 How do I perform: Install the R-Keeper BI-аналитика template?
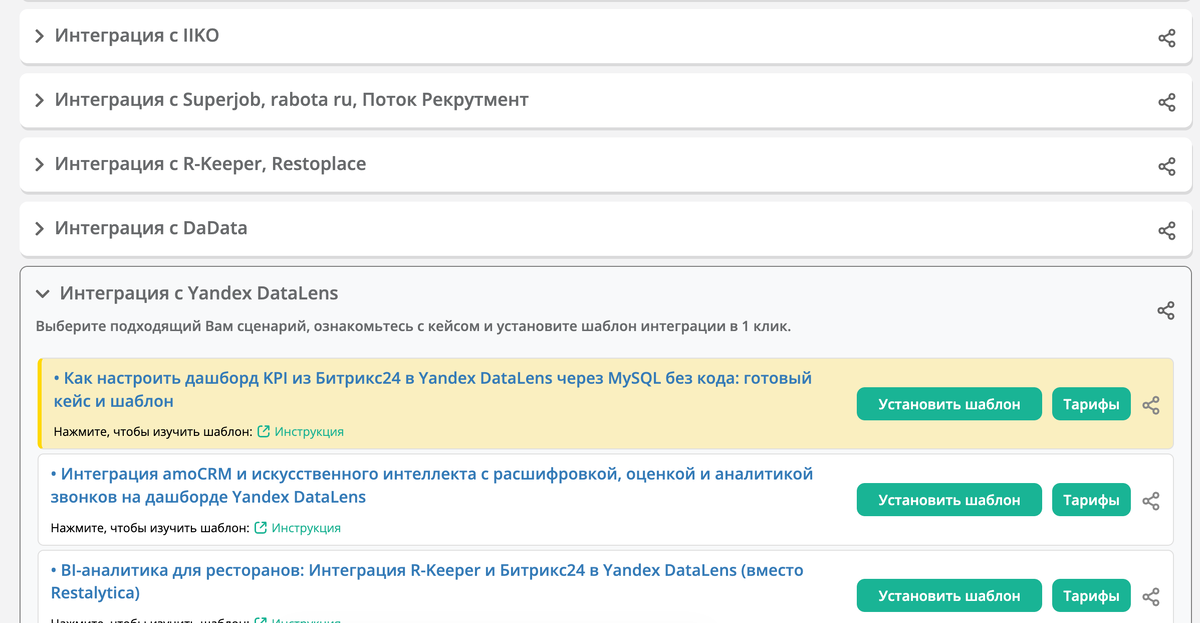click(949, 596)
